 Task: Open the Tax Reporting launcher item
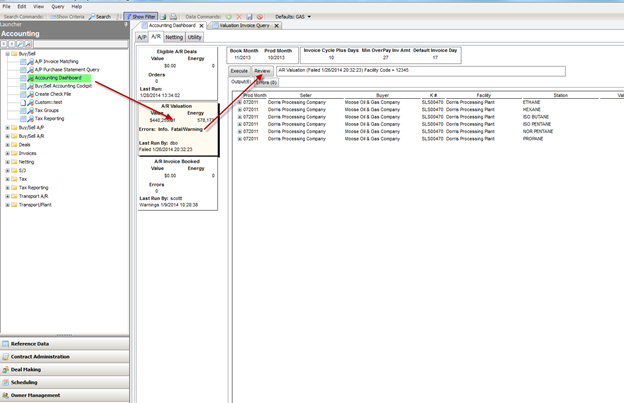point(50,118)
